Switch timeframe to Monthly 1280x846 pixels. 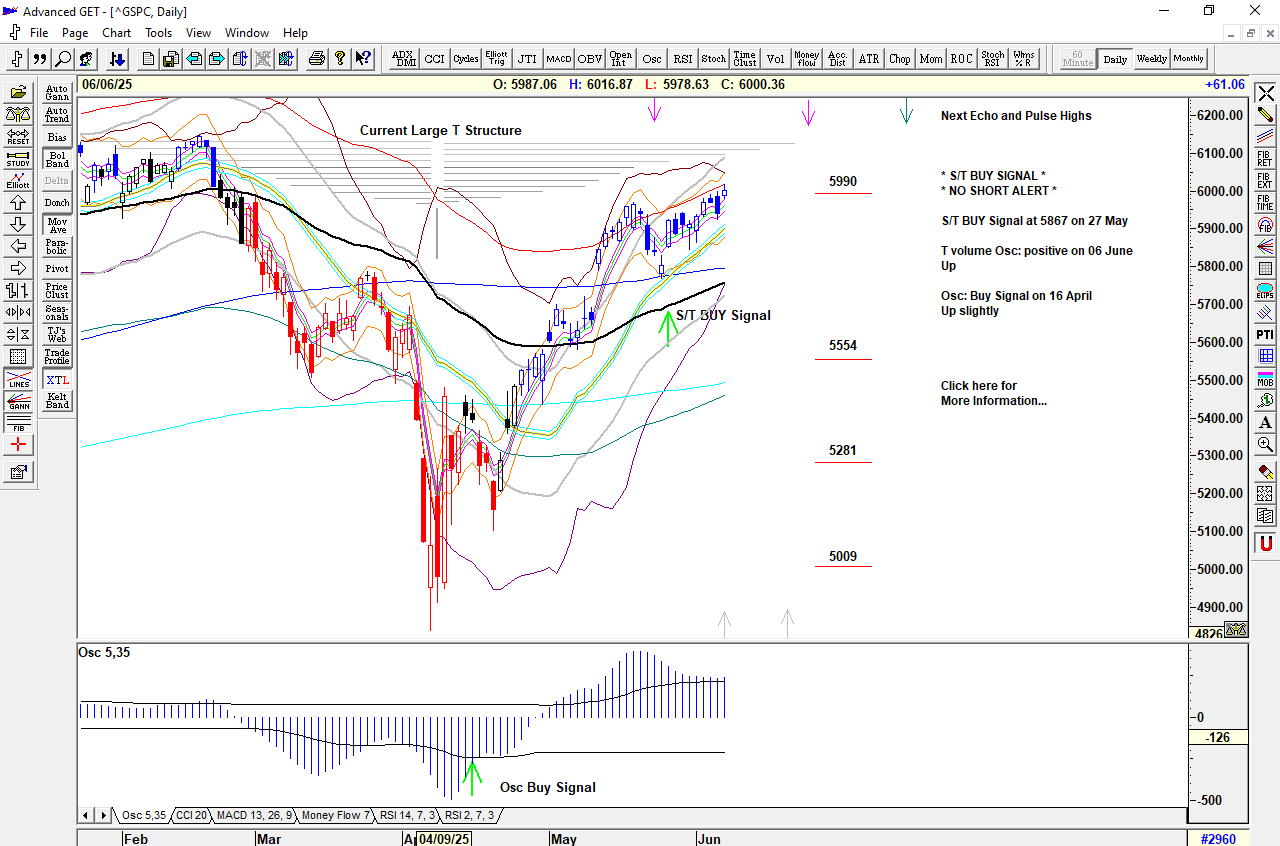click(x=1189, y=59)
